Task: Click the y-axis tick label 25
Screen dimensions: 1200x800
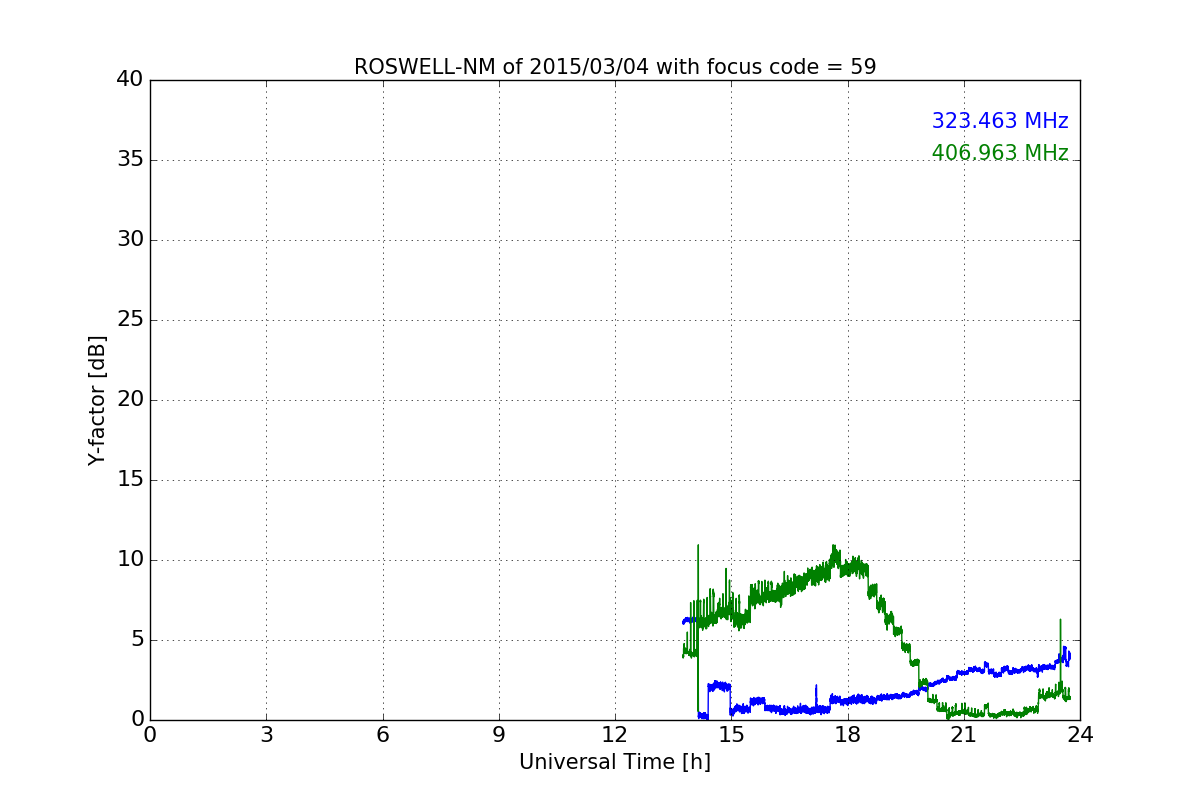Action: pos(130,319)
